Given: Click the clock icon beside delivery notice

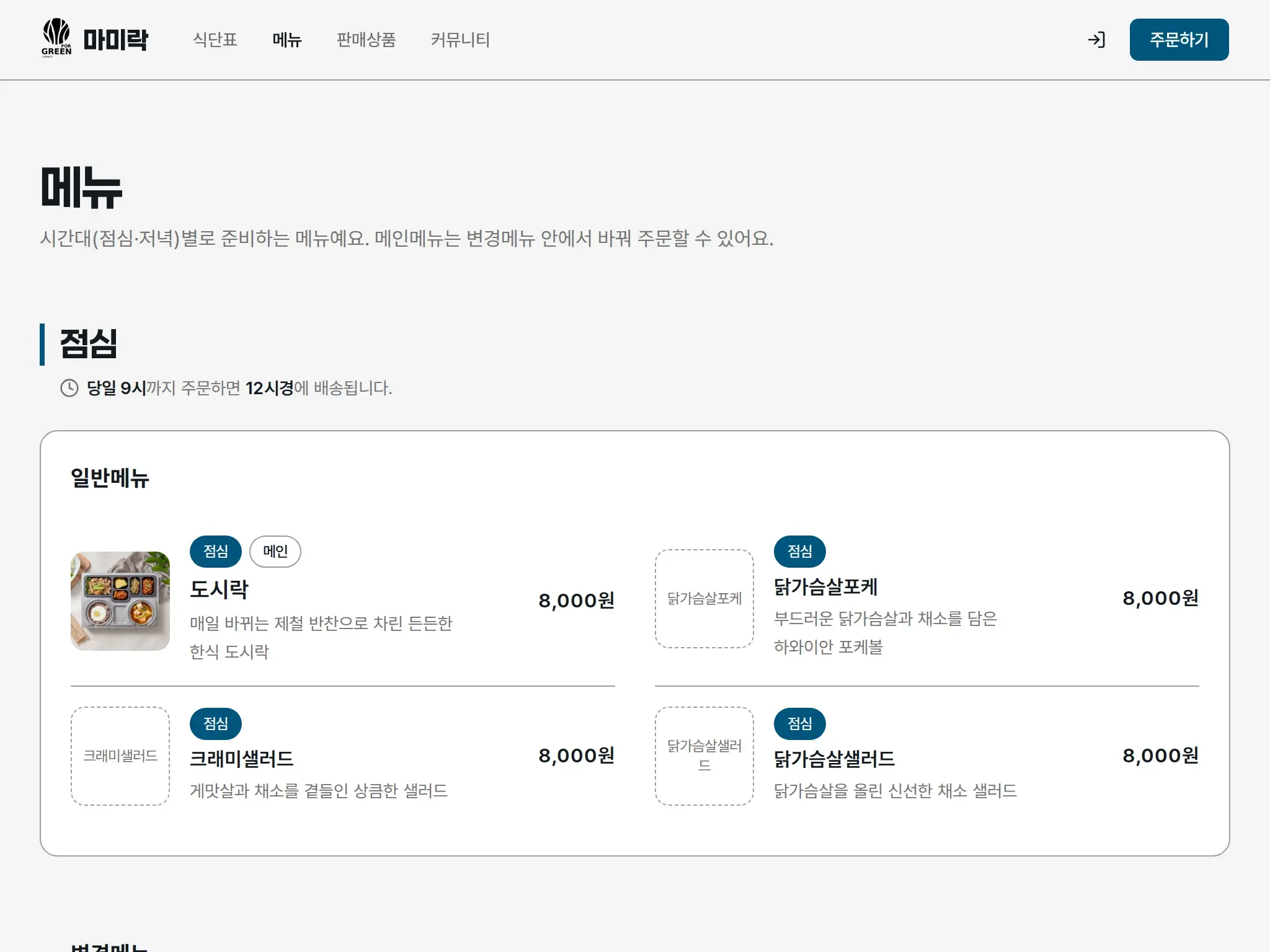Looking at the screenshot, I should (x=69, y=388).
